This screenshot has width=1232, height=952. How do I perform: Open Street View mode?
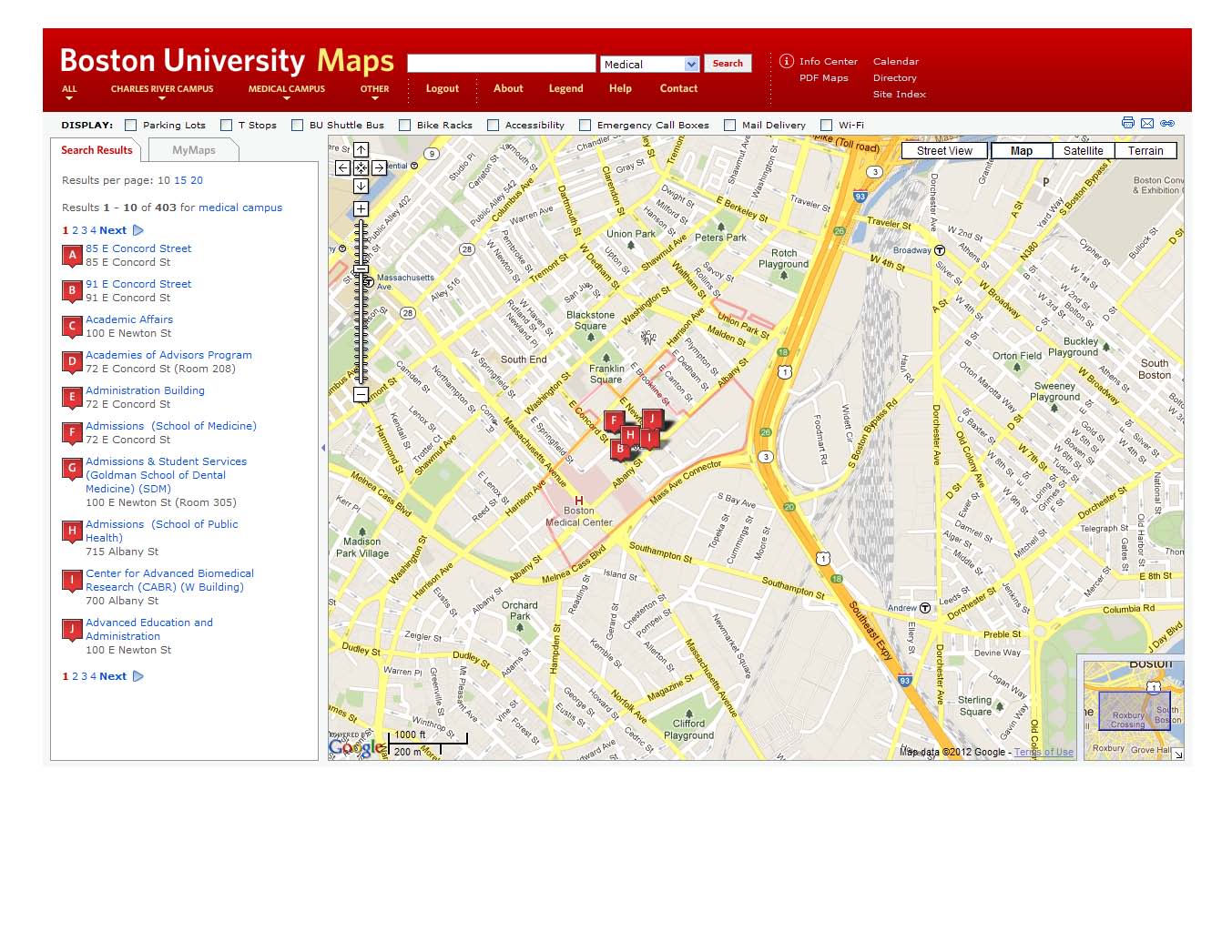[944, 151]
